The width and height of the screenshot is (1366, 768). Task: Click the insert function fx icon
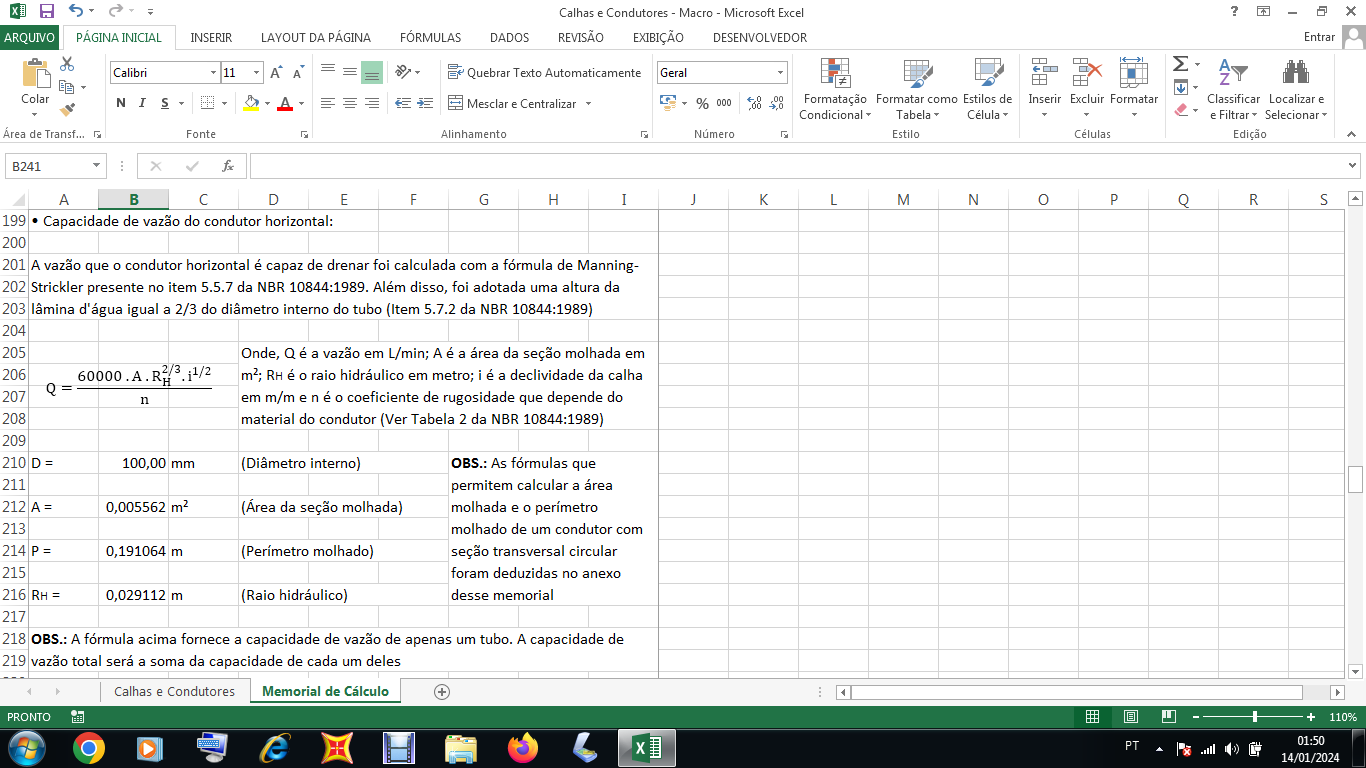click(228, 166)
